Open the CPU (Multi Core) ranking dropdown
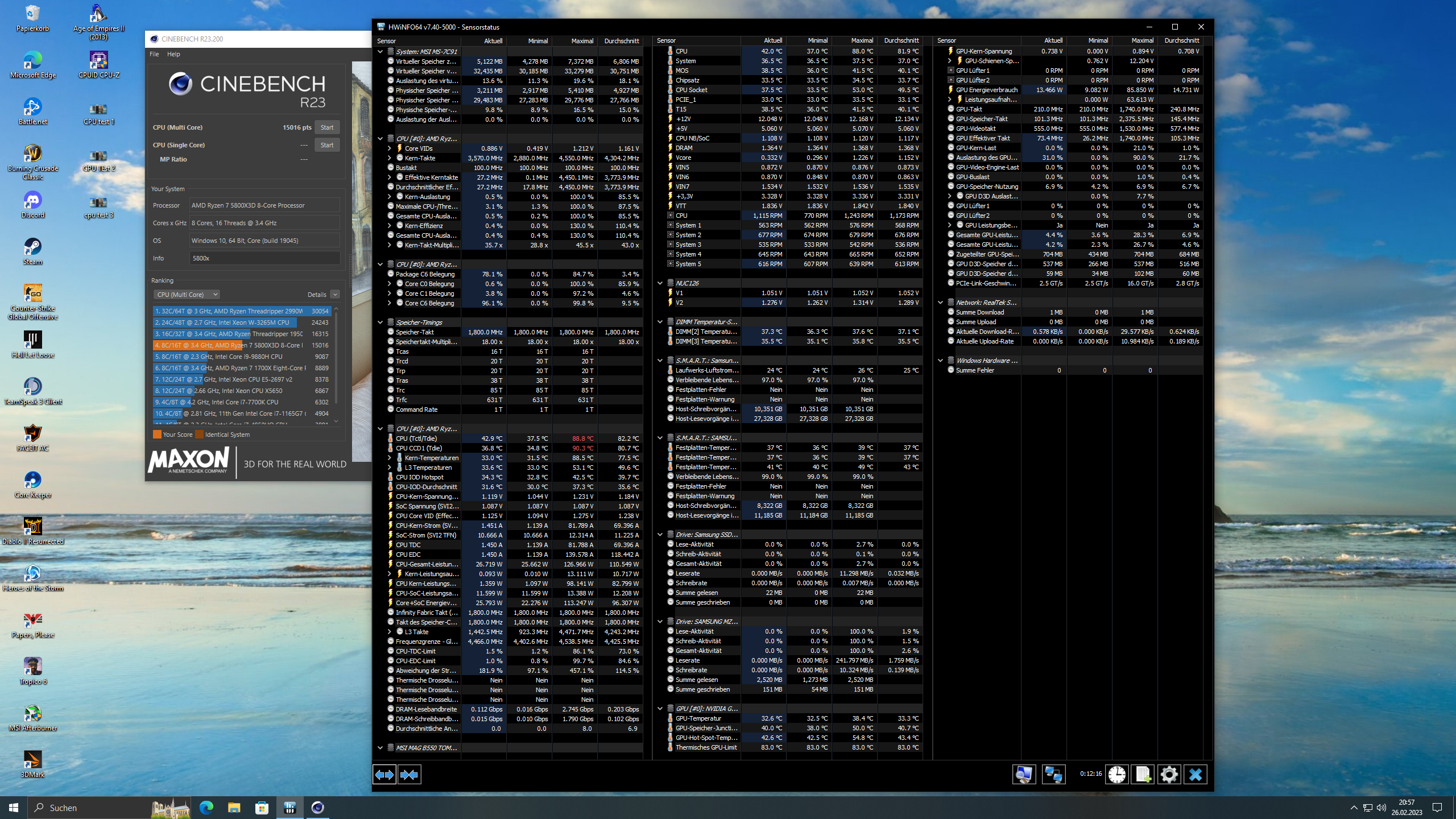This screenshot has width=1456, height=819. (187, 295)
